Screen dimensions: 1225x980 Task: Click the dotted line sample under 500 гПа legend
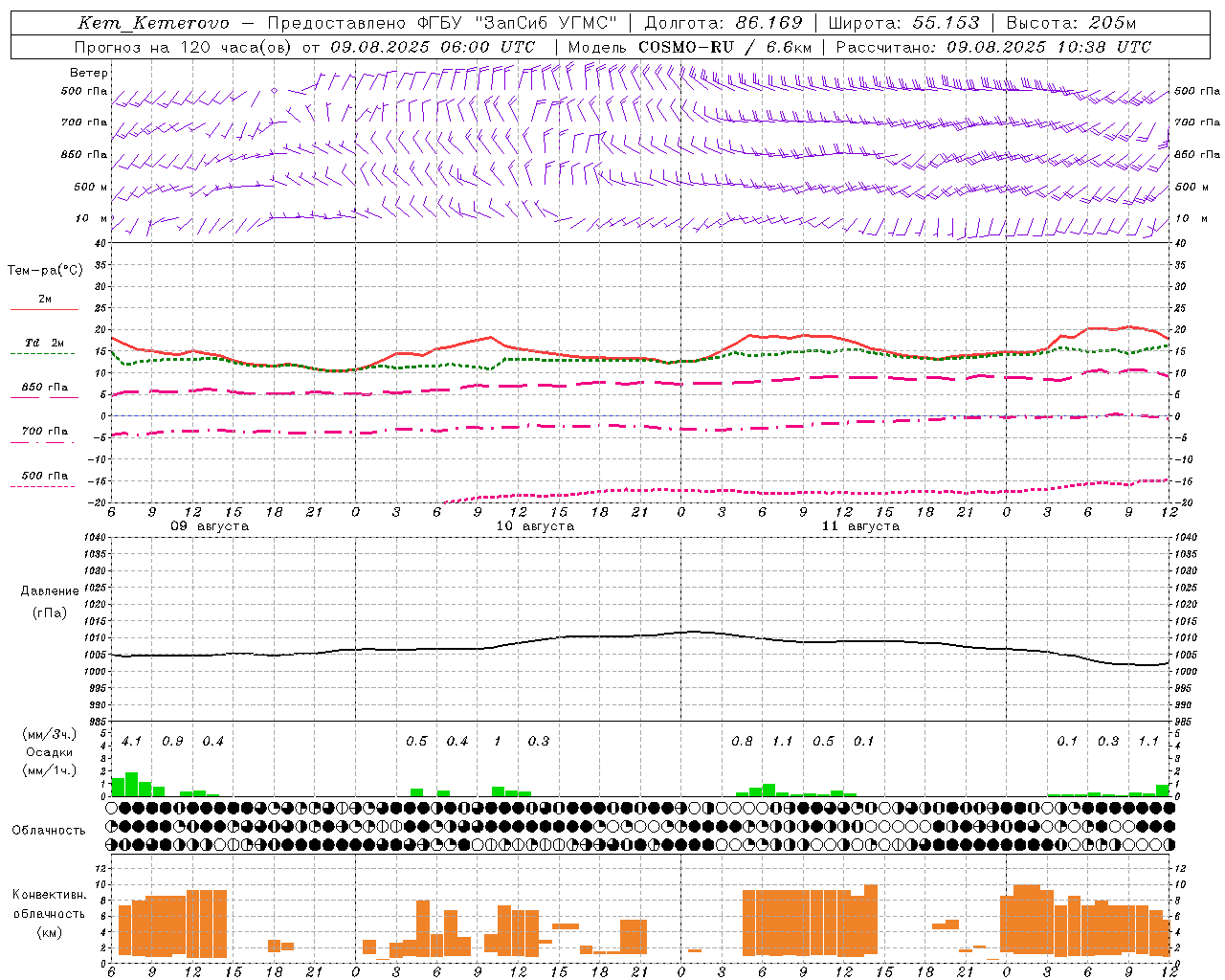click(44, 487)
